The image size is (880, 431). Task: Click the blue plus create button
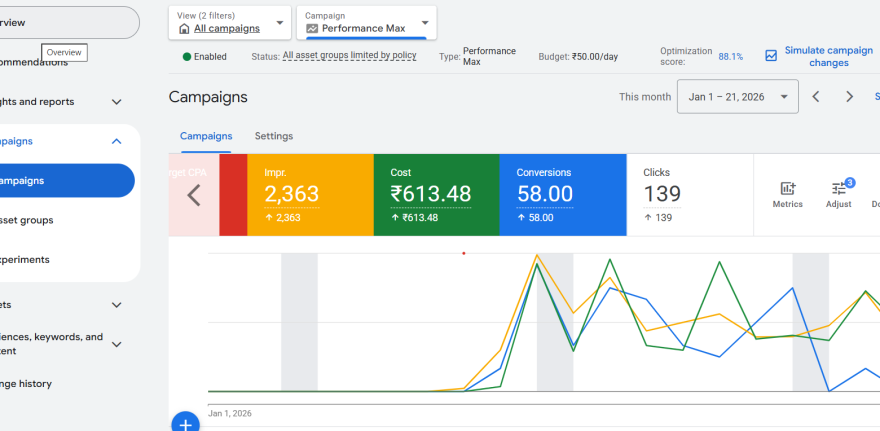[x=185, y=424]
